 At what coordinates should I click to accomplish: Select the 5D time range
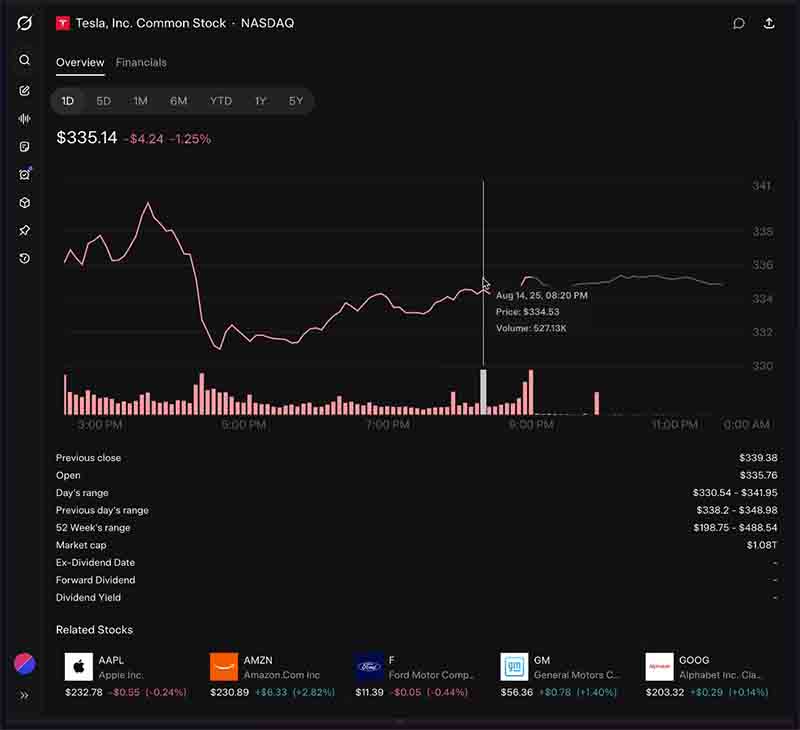point(104,101)
